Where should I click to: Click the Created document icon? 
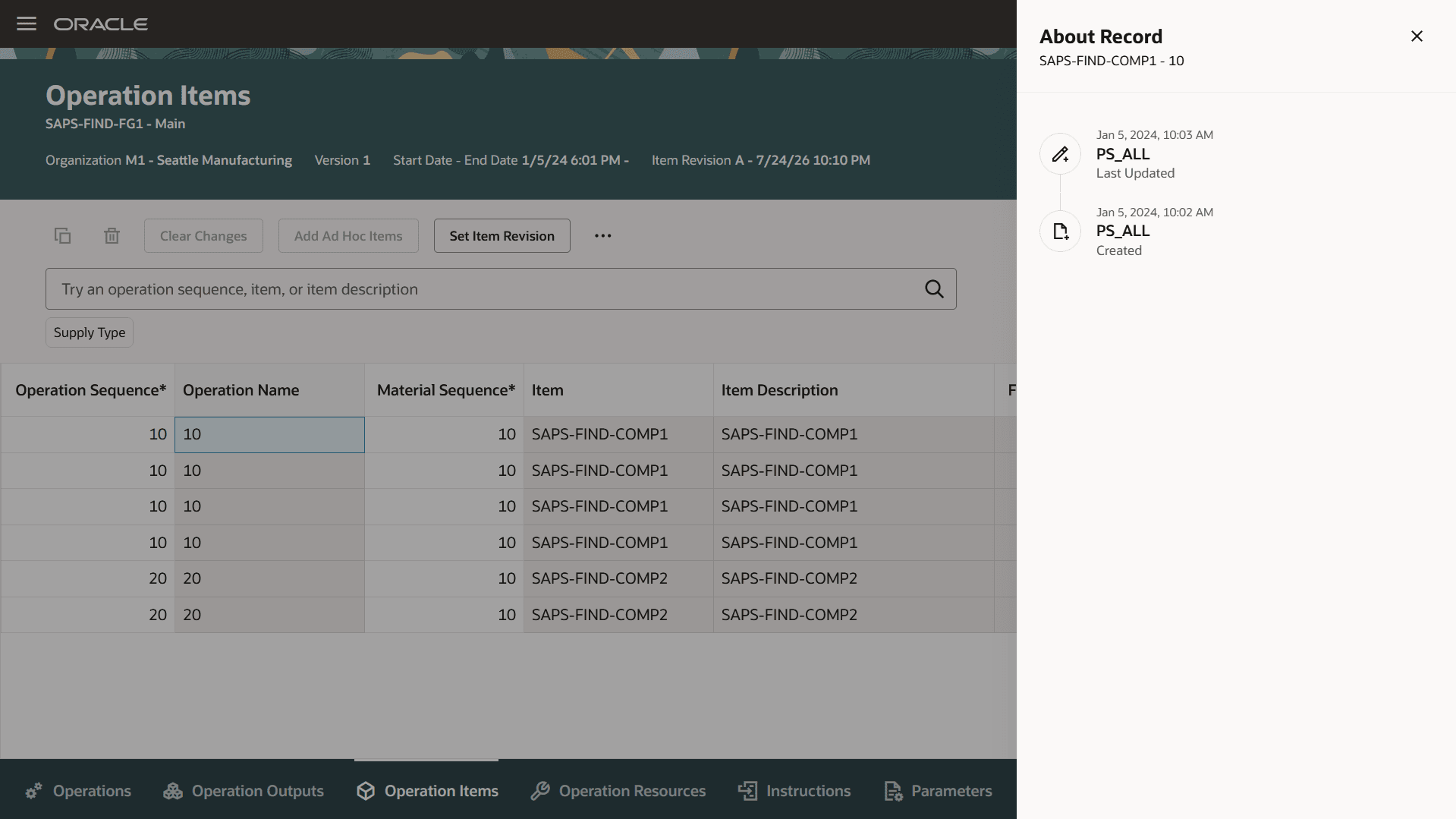[x=1060, y=232]
